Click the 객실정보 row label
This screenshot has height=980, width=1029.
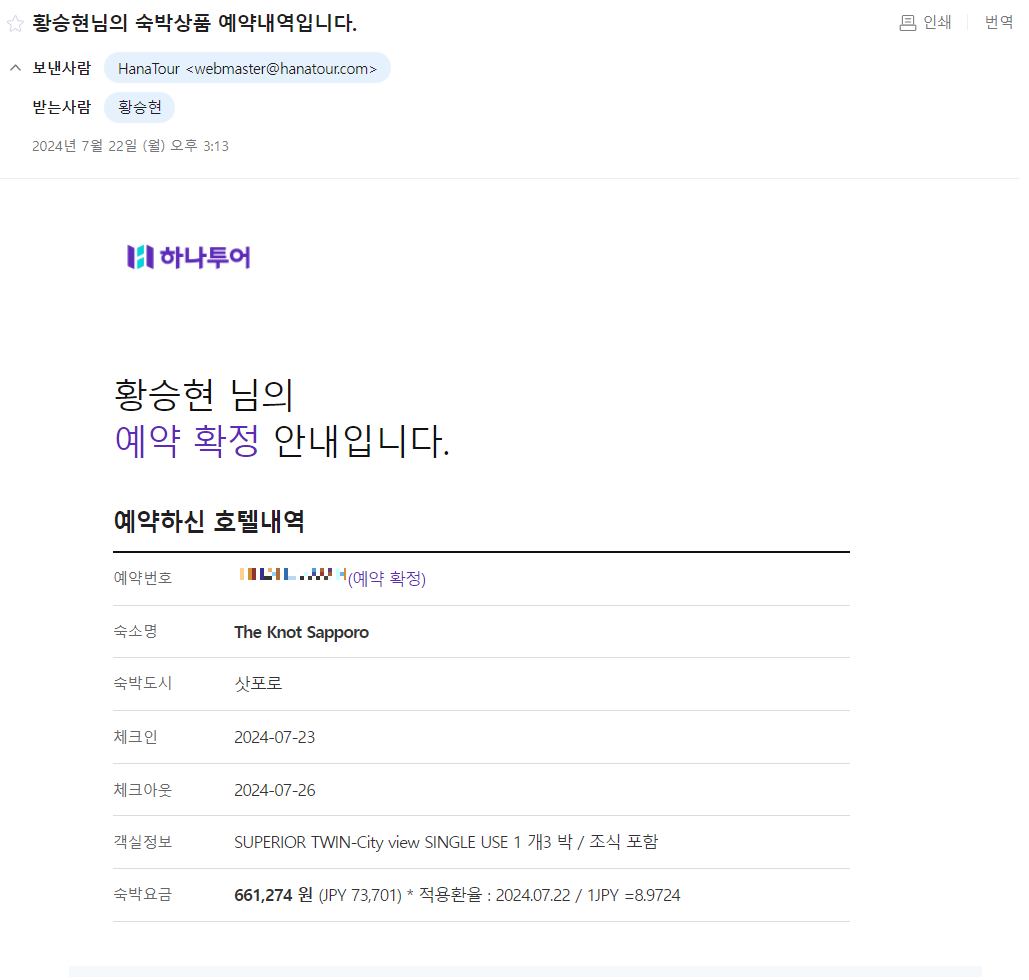[142, 842]
